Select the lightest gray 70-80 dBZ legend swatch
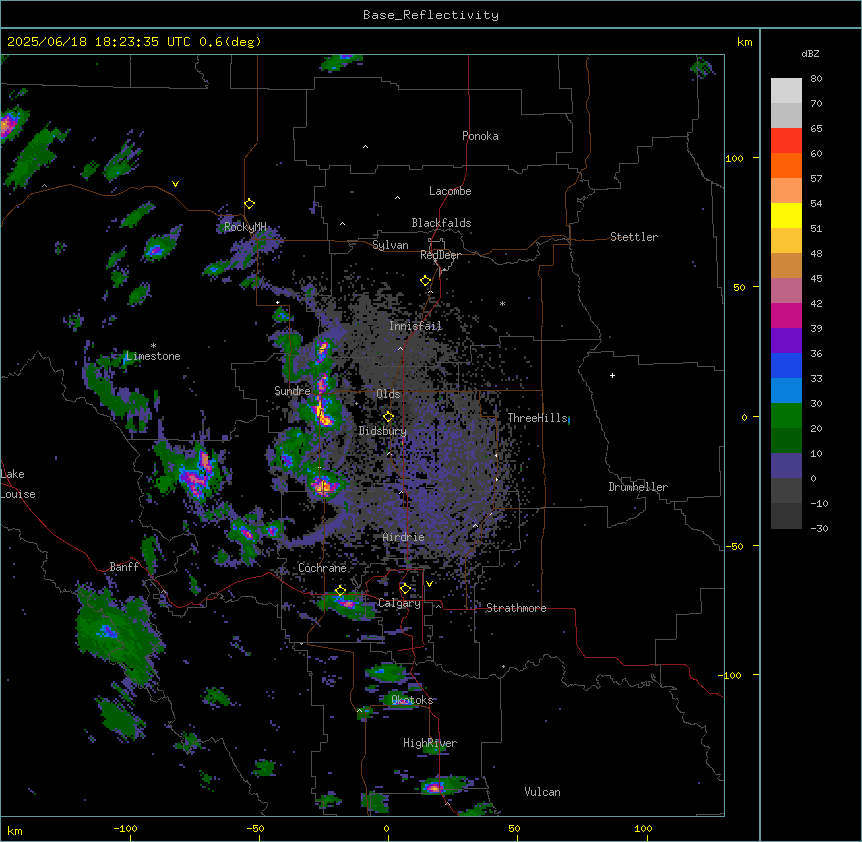The image size is (862, 842). tap(786, 91)
